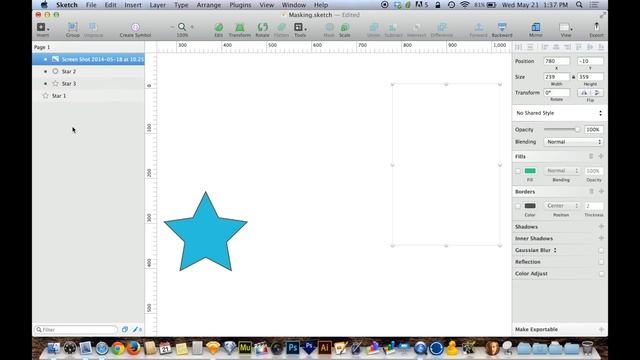
Task: Click the Backward arrange icon
Action: tap(502, 27)
